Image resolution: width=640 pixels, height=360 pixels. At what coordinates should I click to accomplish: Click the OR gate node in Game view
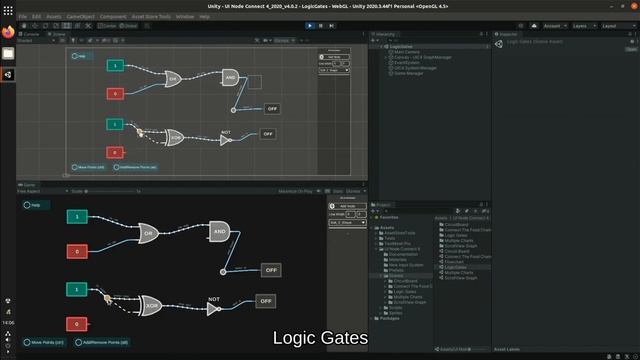(148, 233)
